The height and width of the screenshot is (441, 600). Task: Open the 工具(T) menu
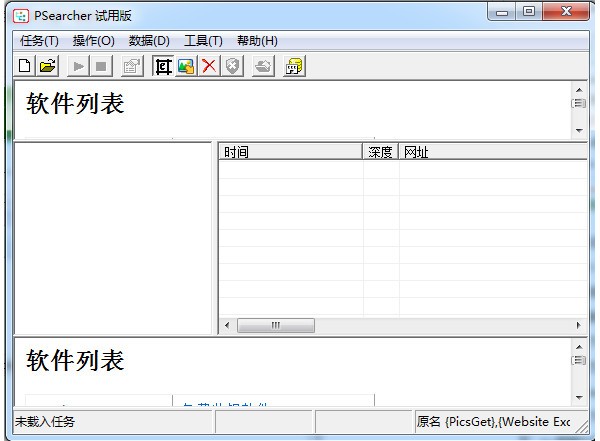pyautogui.click(x=203, y=41)
